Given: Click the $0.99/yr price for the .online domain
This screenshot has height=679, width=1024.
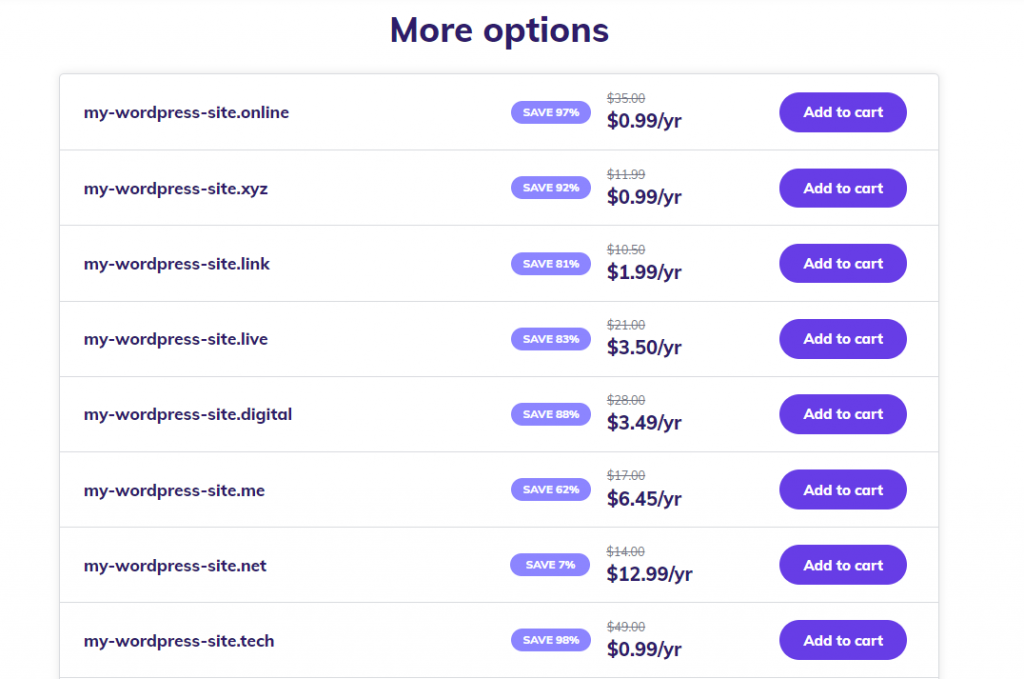Looking at the screenshot, I should [x=644, y=120].
